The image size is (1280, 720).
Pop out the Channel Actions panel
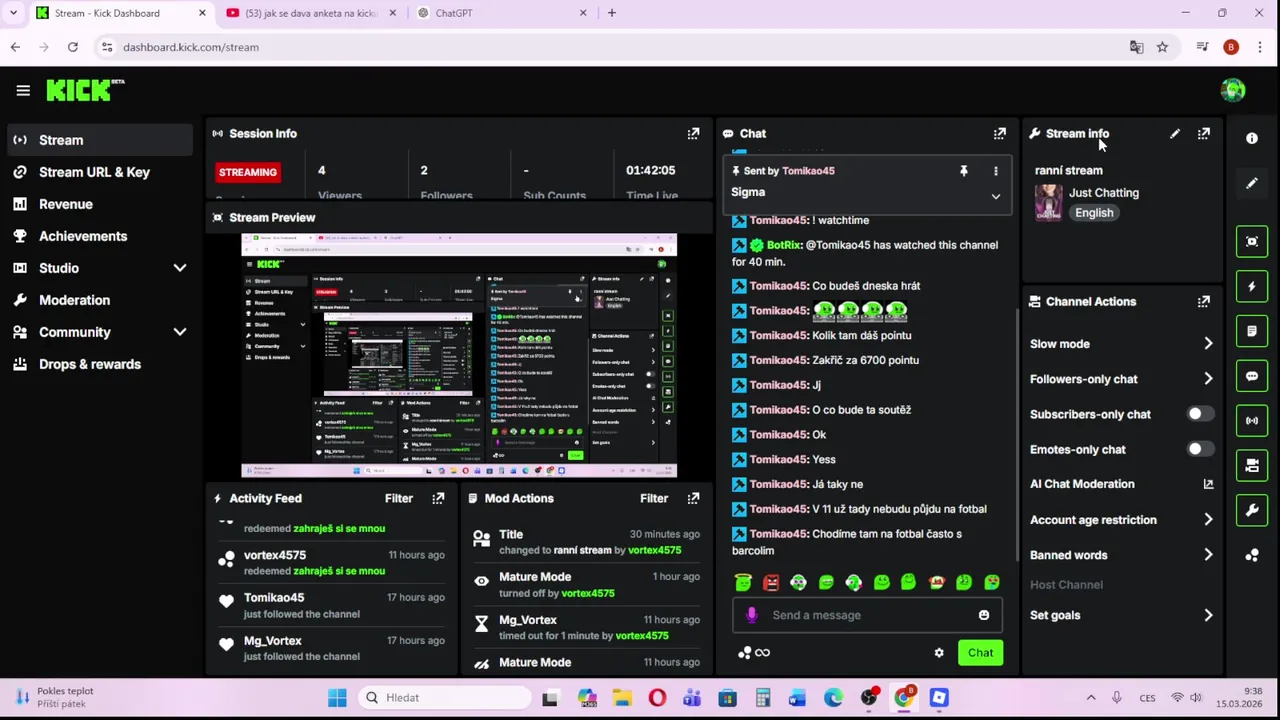pos(1204,301)
